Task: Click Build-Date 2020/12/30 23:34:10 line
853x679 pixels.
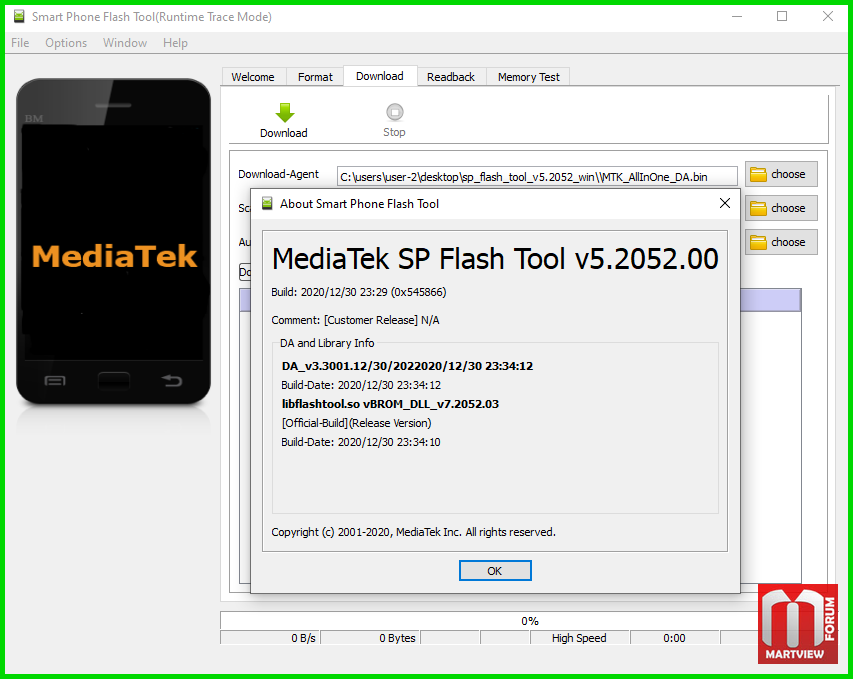Action: pos(361,442)
